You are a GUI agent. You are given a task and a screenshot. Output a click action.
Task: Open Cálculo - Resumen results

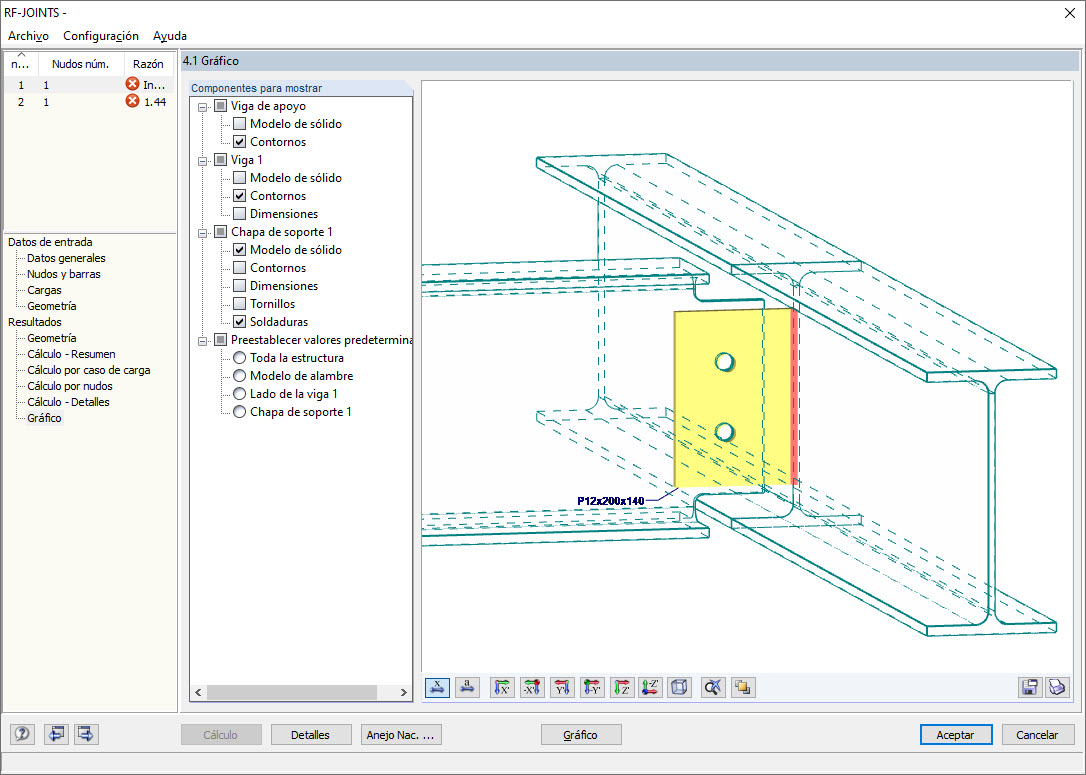71,354
